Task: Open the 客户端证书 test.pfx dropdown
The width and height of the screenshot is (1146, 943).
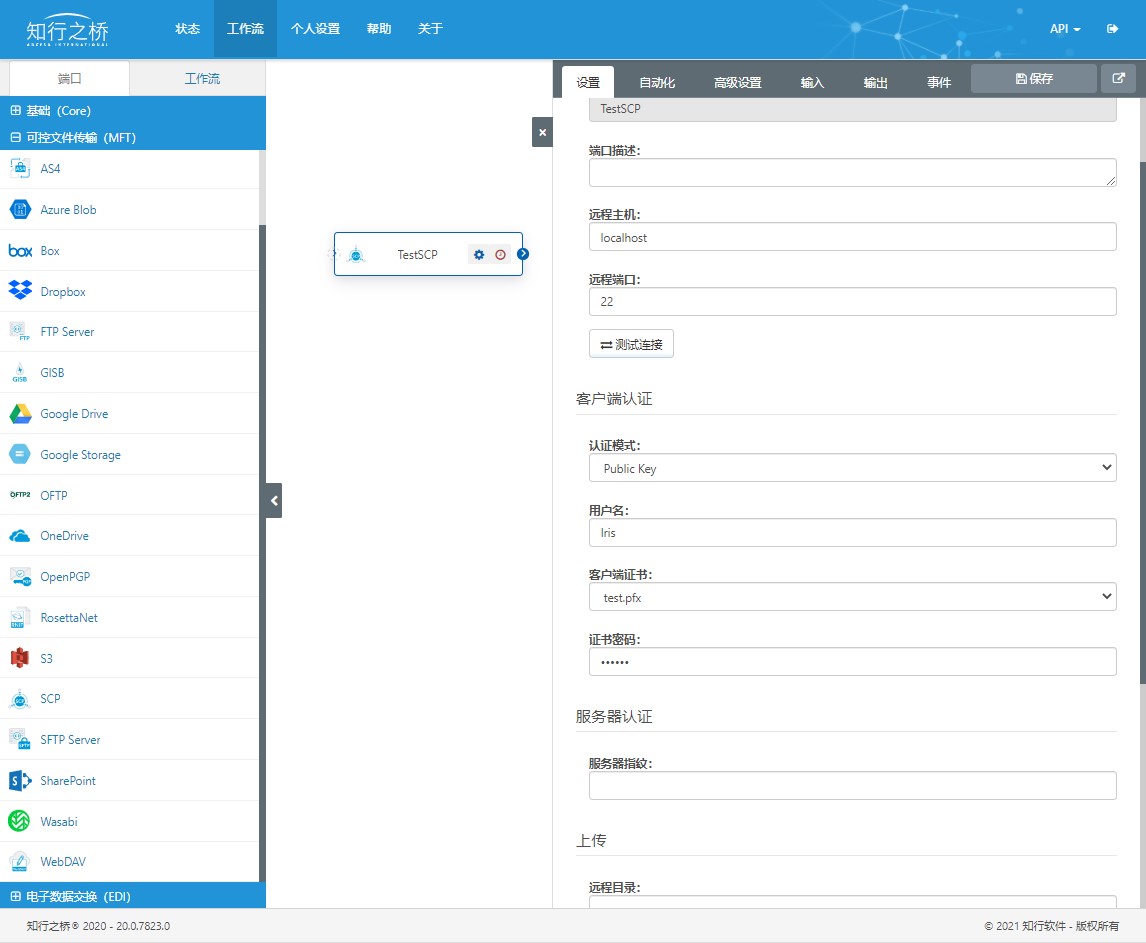Action: pyautogui.click(x=852, y=597)
